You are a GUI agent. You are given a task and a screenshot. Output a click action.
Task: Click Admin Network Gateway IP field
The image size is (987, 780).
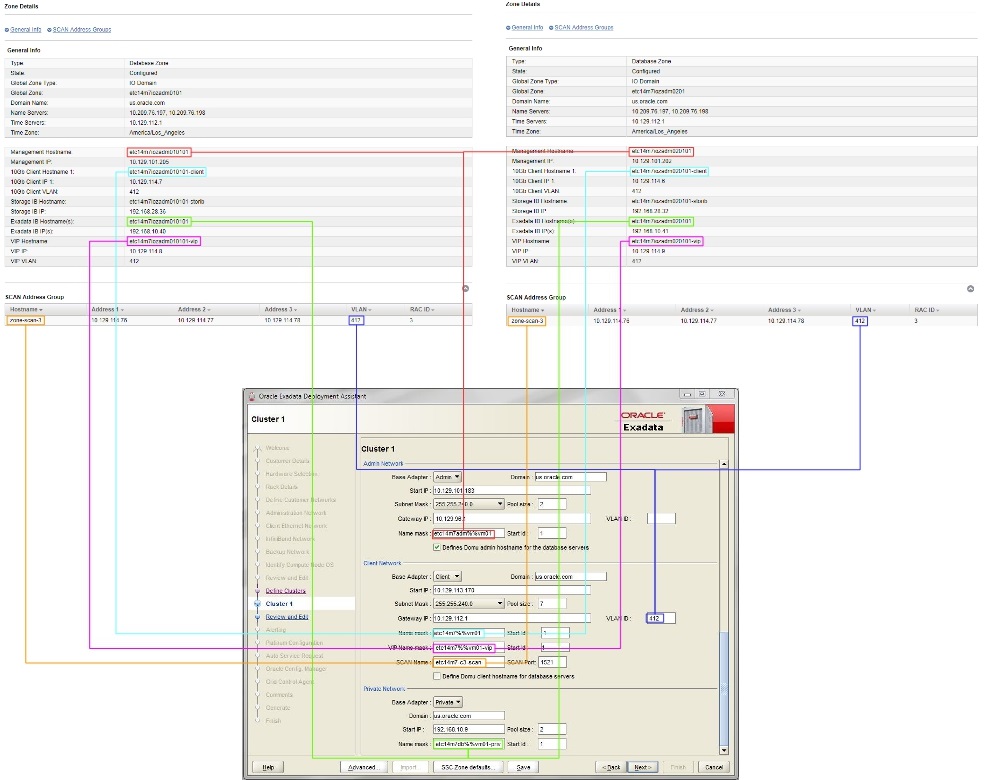[512, 519]
